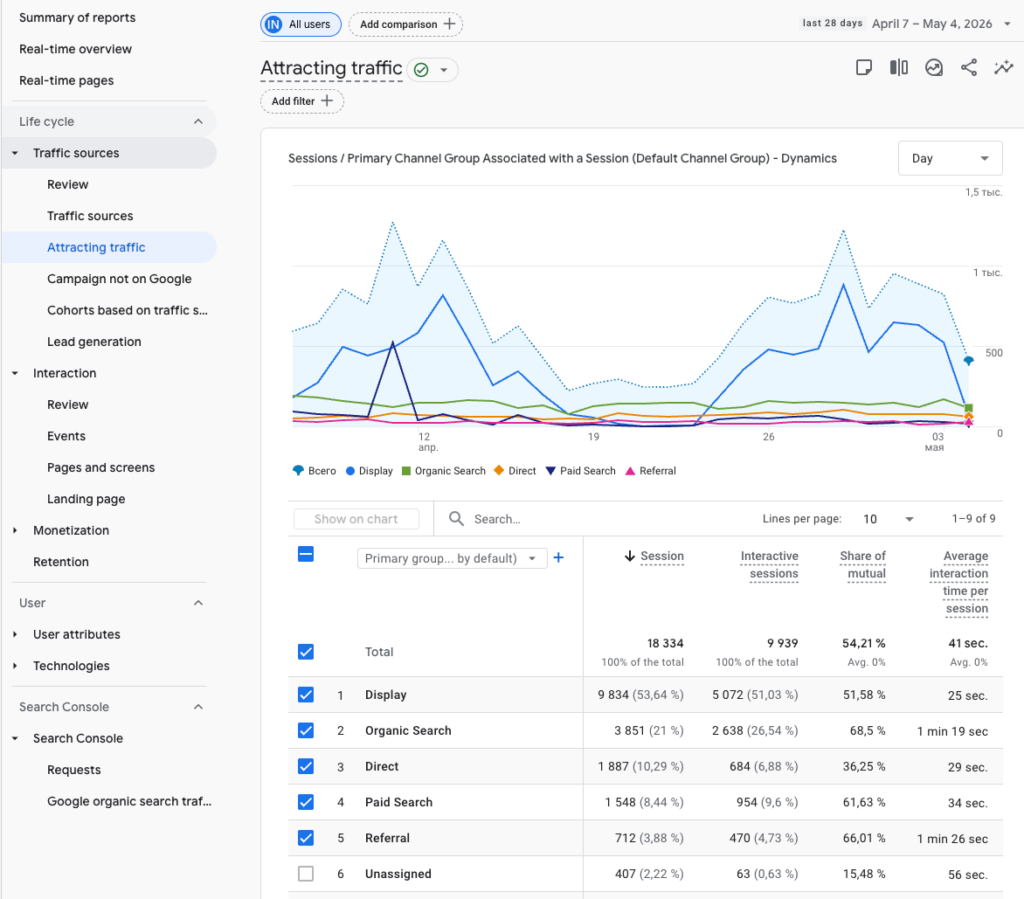
Task: Click the IN badge on All users
Action: coord(273,24)
